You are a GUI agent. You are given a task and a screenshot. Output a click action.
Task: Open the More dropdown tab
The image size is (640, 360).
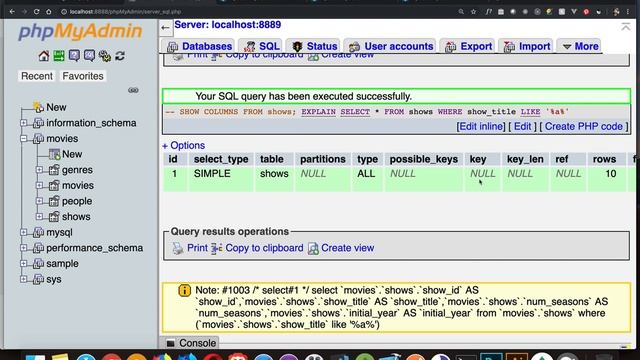point(580,46)
